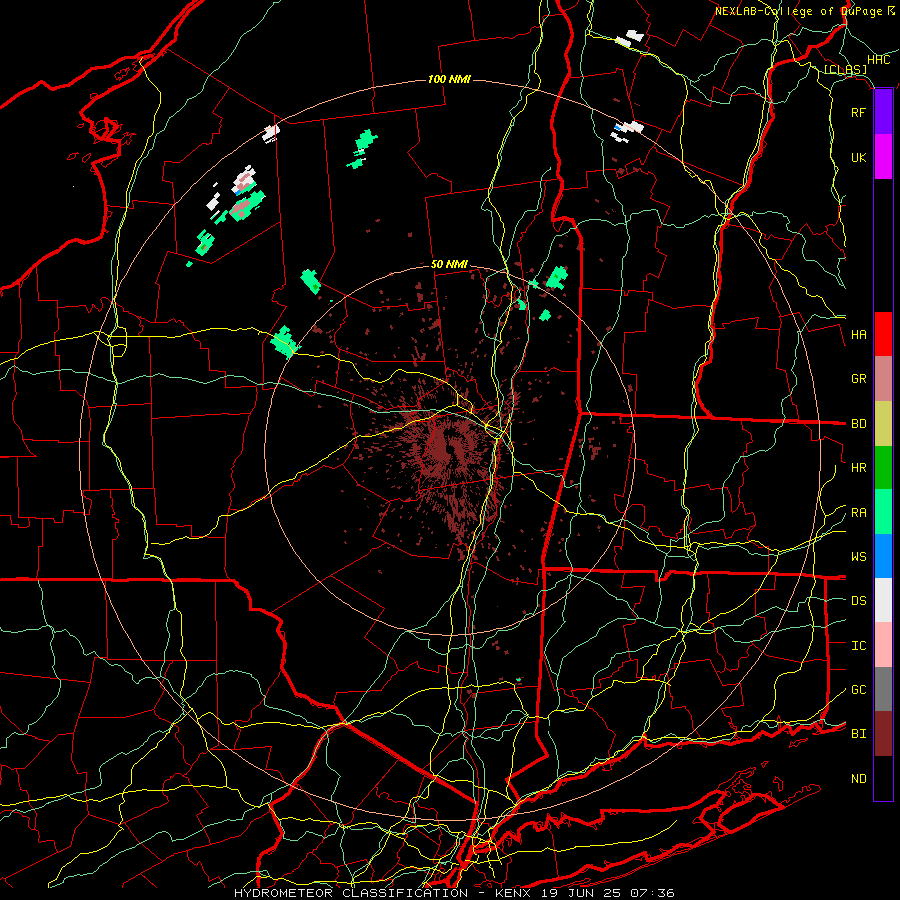This screenshot has height=900, width=900.
Task: Click the RF purple legend swatch
Action: [883, 112]
